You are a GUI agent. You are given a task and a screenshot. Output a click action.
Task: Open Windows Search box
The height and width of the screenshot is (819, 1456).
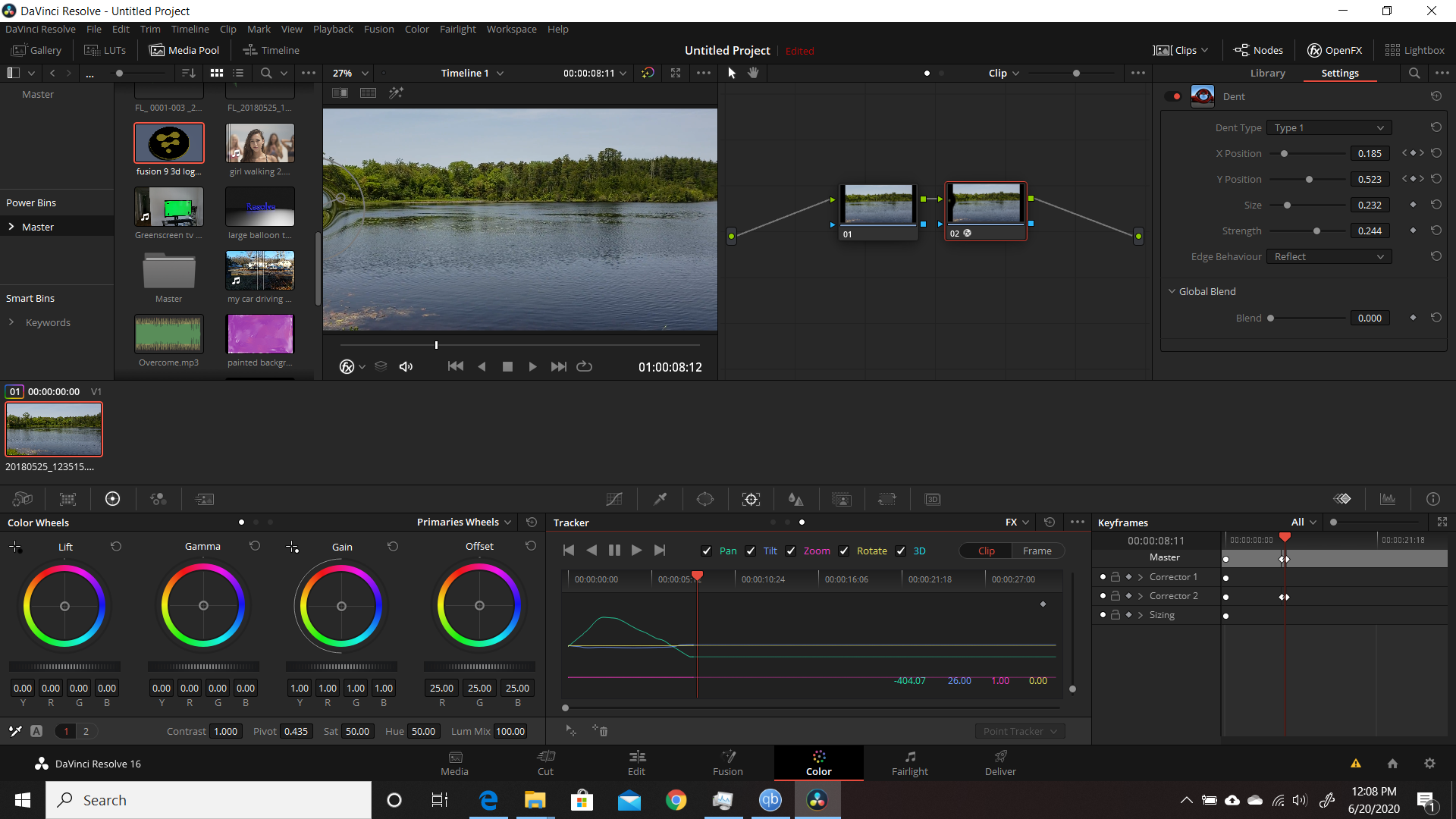click(209, 800)
